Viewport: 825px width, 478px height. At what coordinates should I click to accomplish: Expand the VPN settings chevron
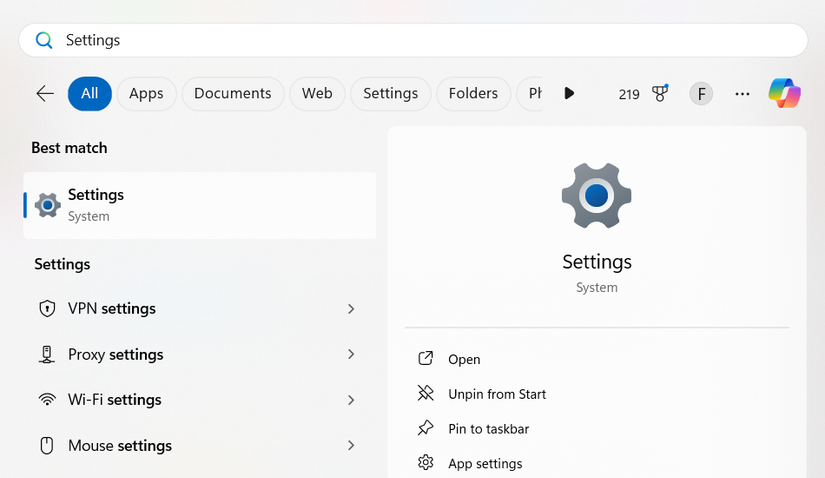tap(351, 309)
